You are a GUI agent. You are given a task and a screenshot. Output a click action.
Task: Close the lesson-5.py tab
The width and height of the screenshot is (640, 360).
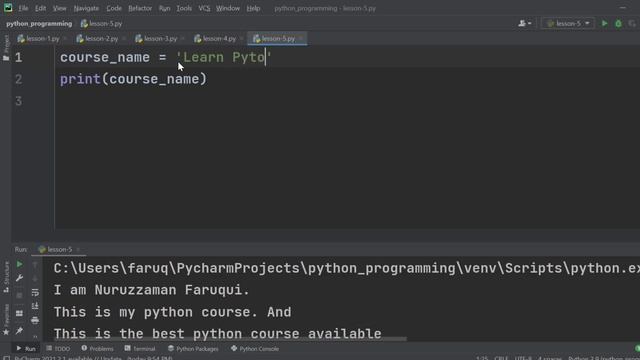click(301, 39)
